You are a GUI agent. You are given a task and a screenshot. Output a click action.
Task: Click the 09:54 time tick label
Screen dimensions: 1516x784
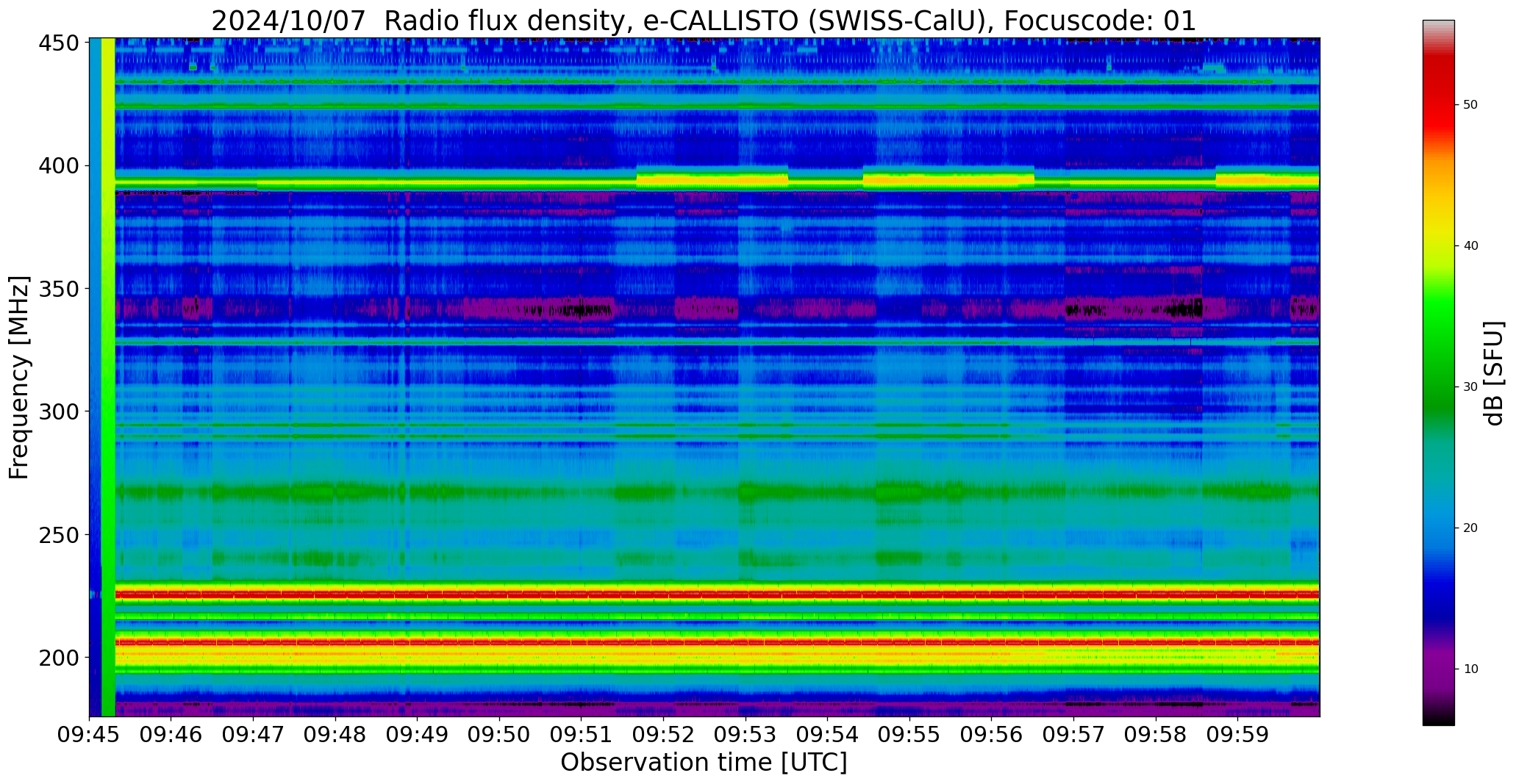(x=827, y=734)
